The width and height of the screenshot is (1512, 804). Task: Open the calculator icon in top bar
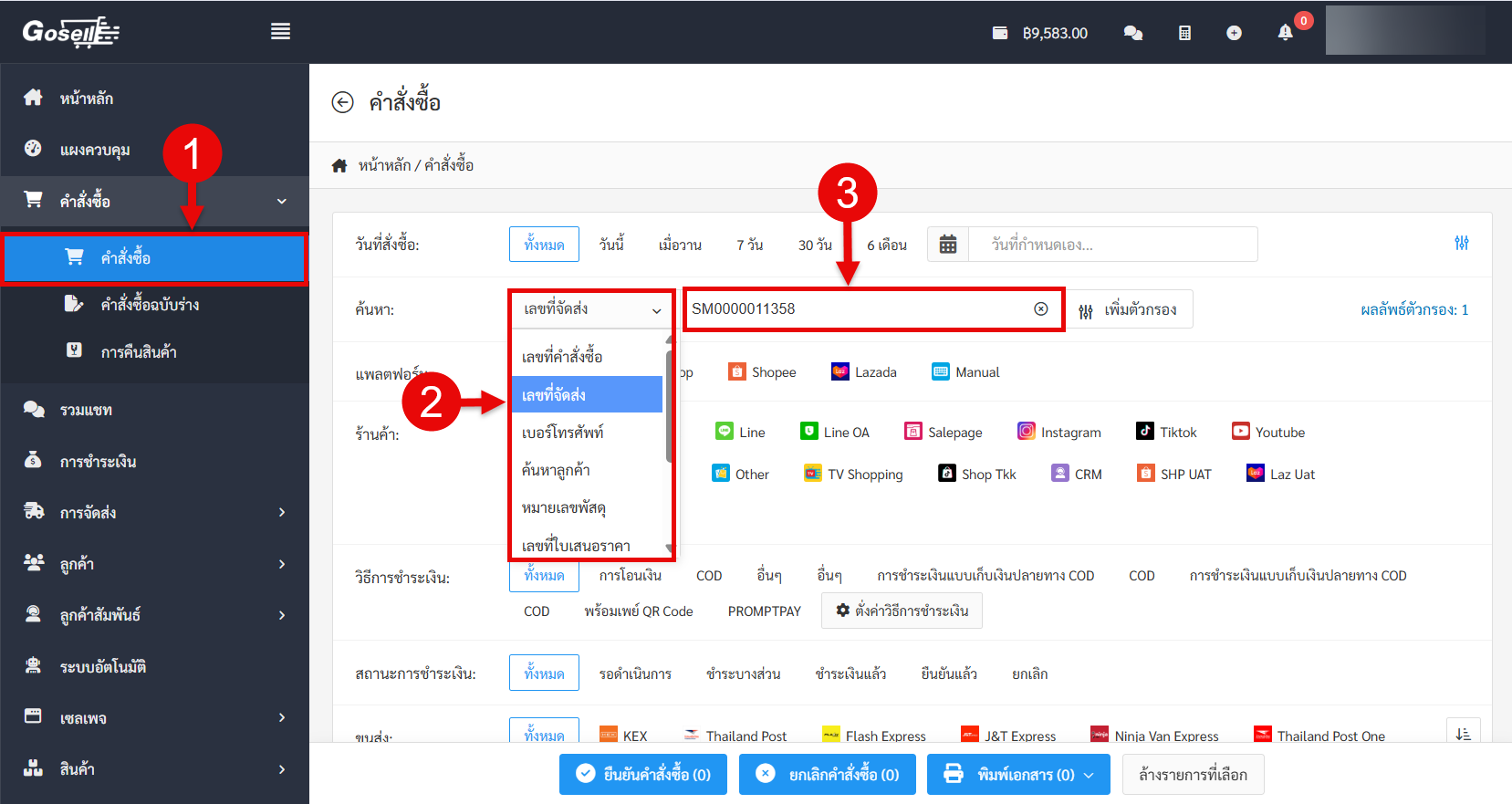click(1184, 33)
